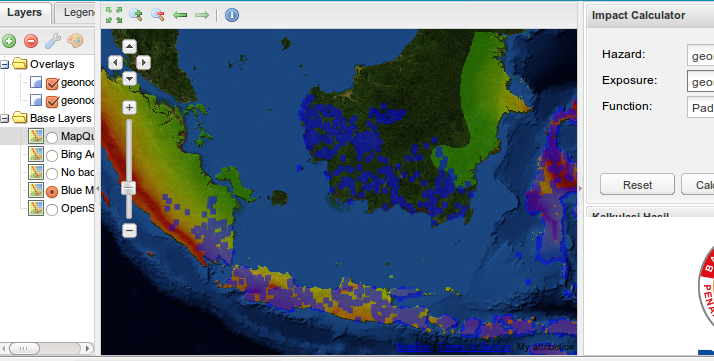Image resolution: width=714 pixels, height=361 pixels.
Task: Uncheck the second geonode overlay layer
Action: [52, 101]
